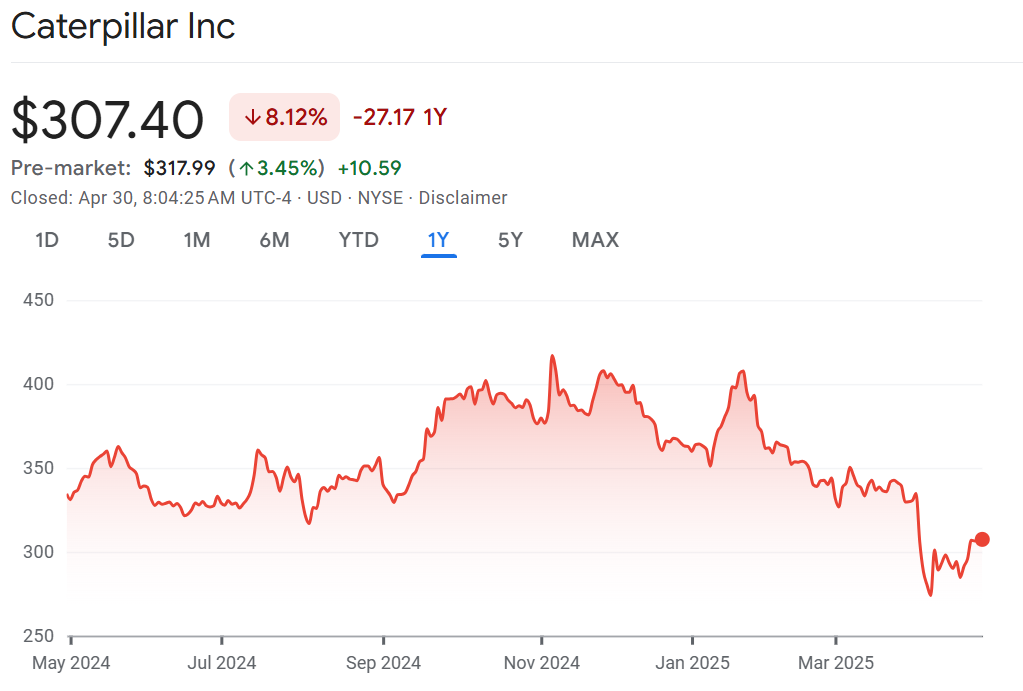
Task: Show the 6M price history
Action: (274, 240)
